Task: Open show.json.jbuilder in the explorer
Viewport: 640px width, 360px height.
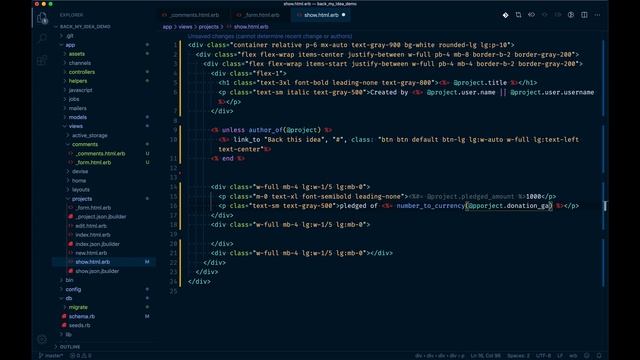Action: click(97, 271)
